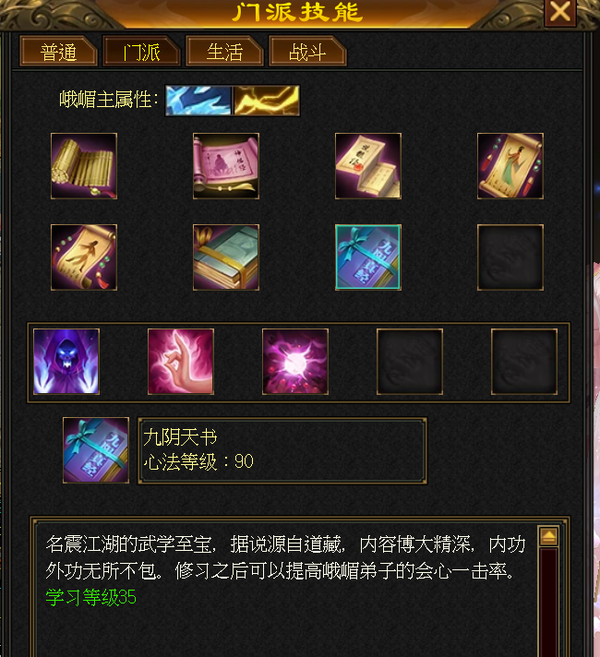Choose the sealed letter manual icon
The width and height of the screenshot is (600, 657).
(368, 166)
